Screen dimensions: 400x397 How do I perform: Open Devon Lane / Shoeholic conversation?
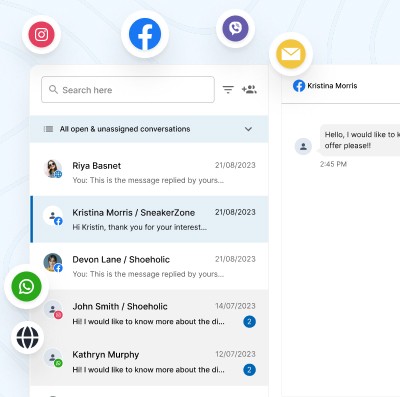[x=149, y=266]
